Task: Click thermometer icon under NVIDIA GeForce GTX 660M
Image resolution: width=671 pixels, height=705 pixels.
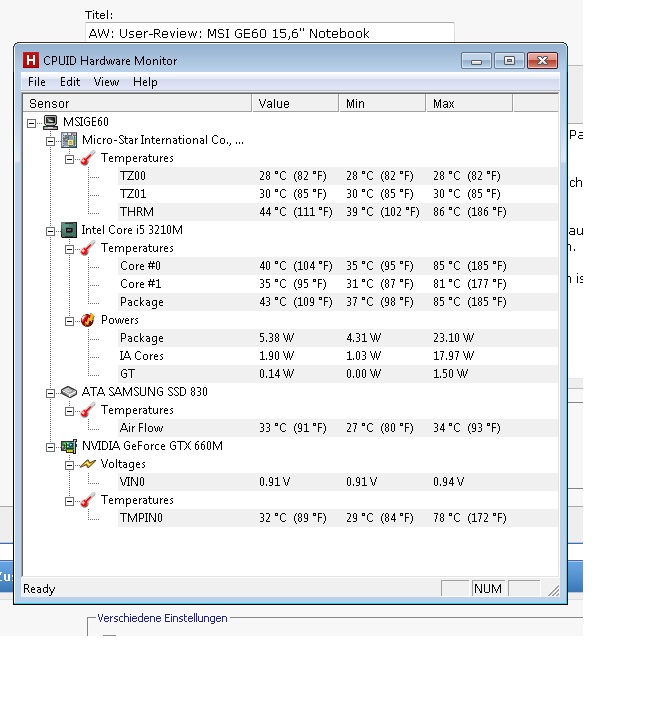Action: pos(87,500)
